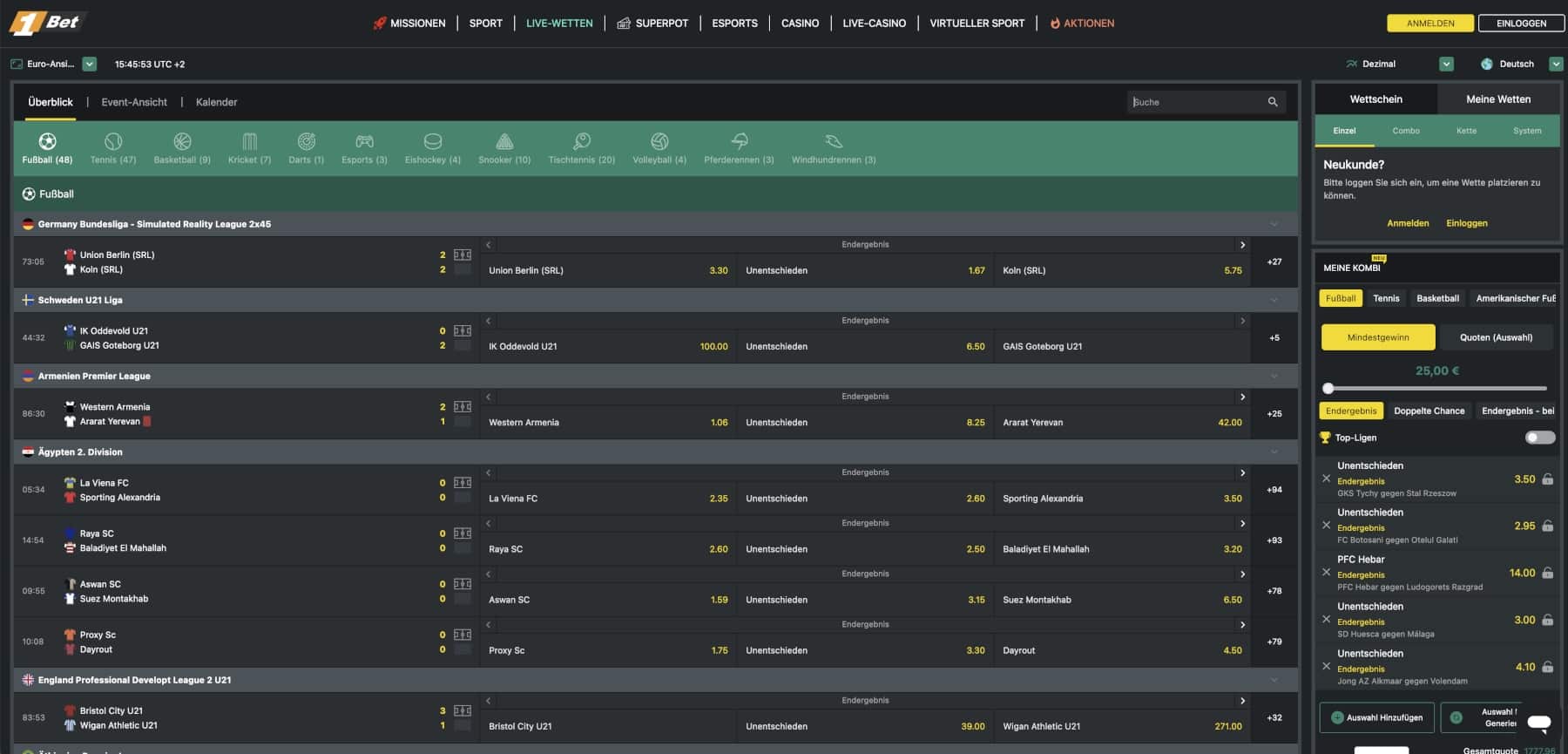The width and height of the screenshot is (1568, 754).
Task: Open the Meine Wetten tab
Action: pyautogui.click(x=1498, y=99)
